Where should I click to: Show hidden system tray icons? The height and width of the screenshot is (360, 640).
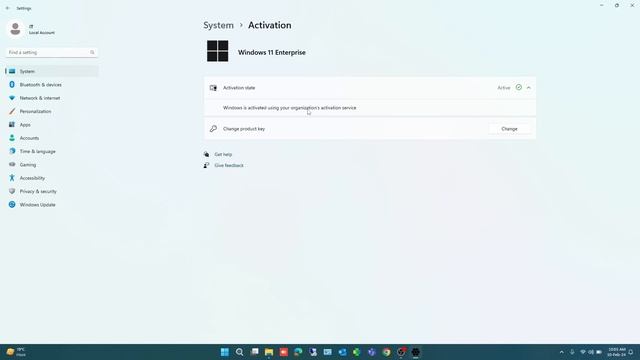(562, 352)
